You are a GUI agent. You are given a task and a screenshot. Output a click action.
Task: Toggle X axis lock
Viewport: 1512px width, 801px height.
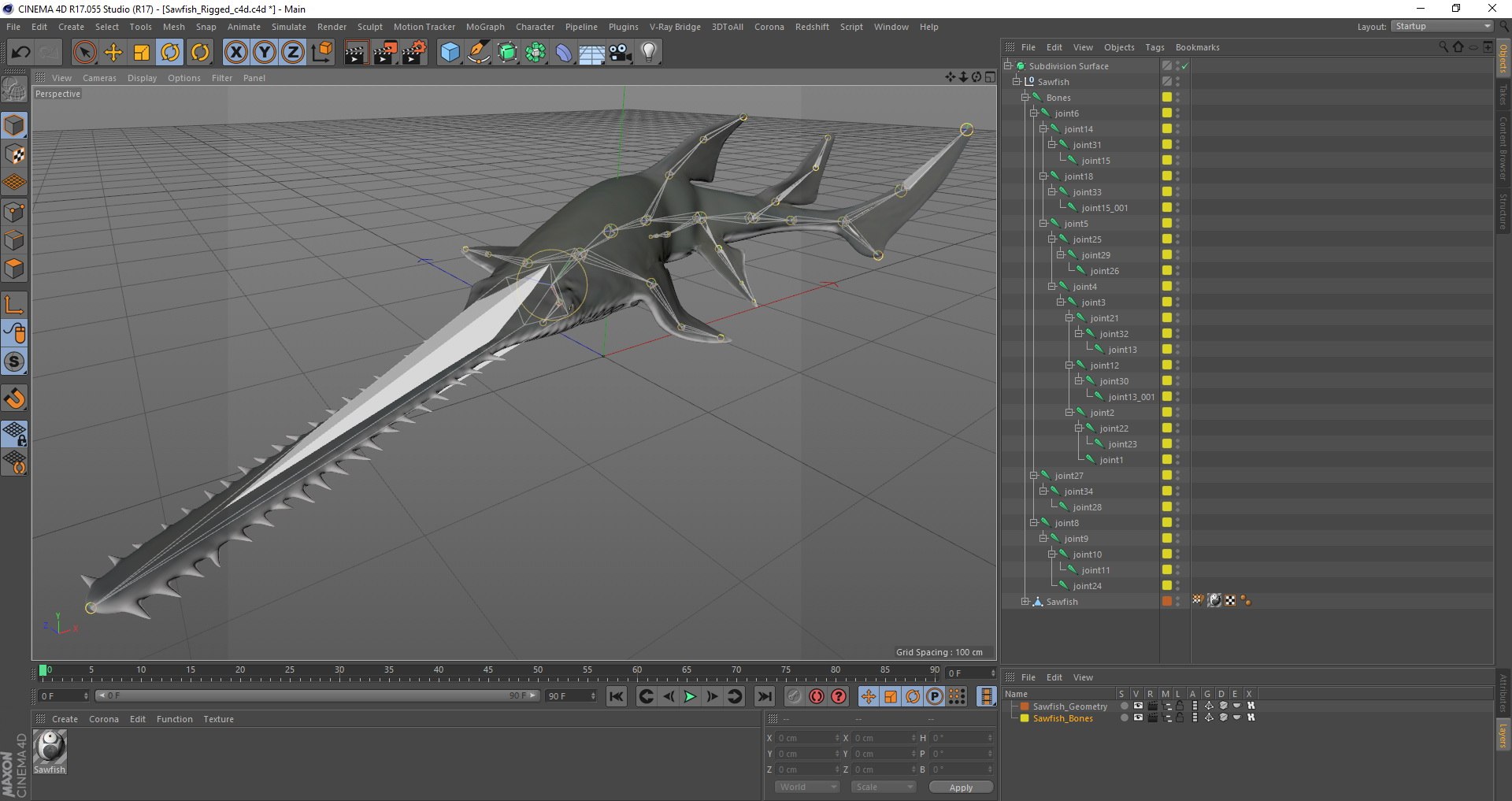tap(235, 53)
